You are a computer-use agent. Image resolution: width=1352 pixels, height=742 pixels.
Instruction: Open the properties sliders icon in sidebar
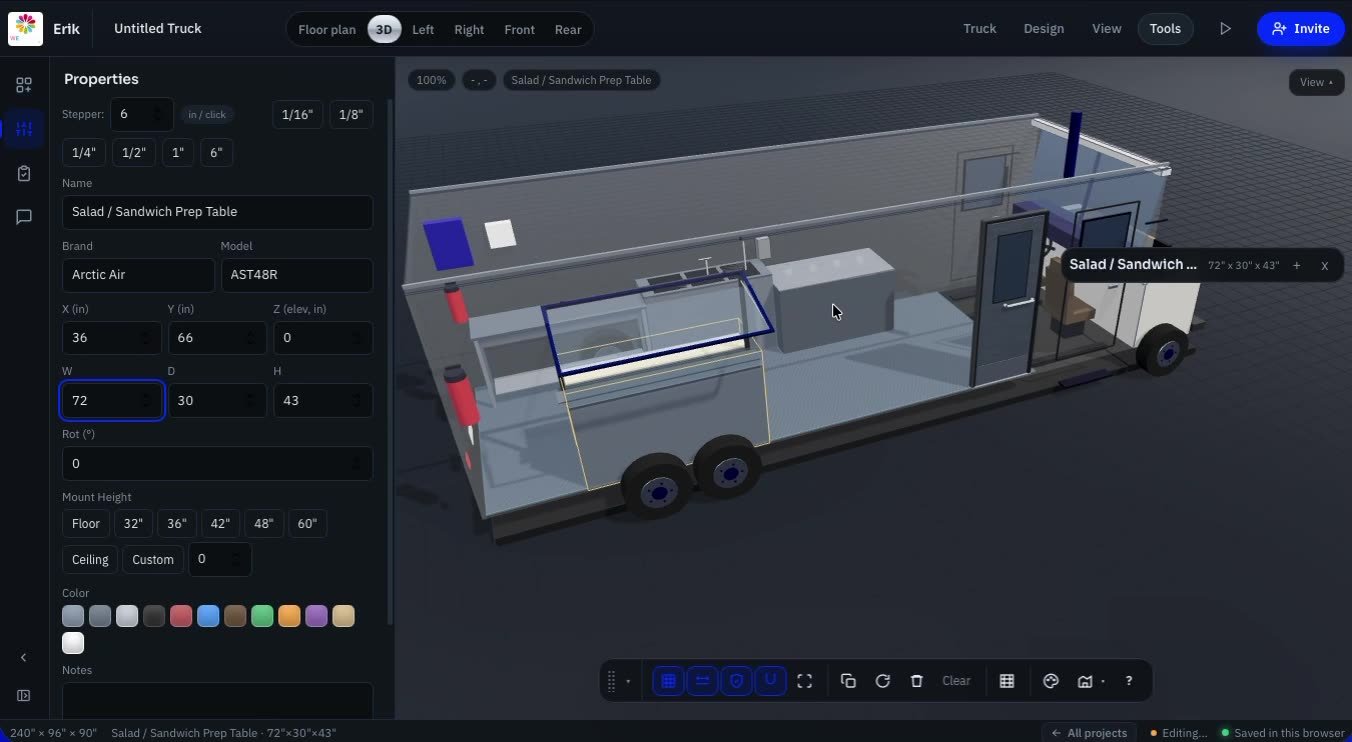point(24,129)
